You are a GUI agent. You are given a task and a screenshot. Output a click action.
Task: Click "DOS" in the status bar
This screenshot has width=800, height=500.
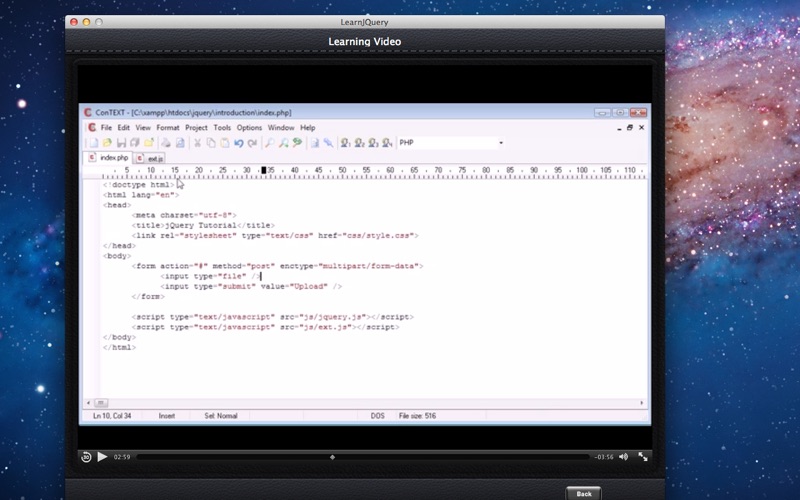pos(378,416)
